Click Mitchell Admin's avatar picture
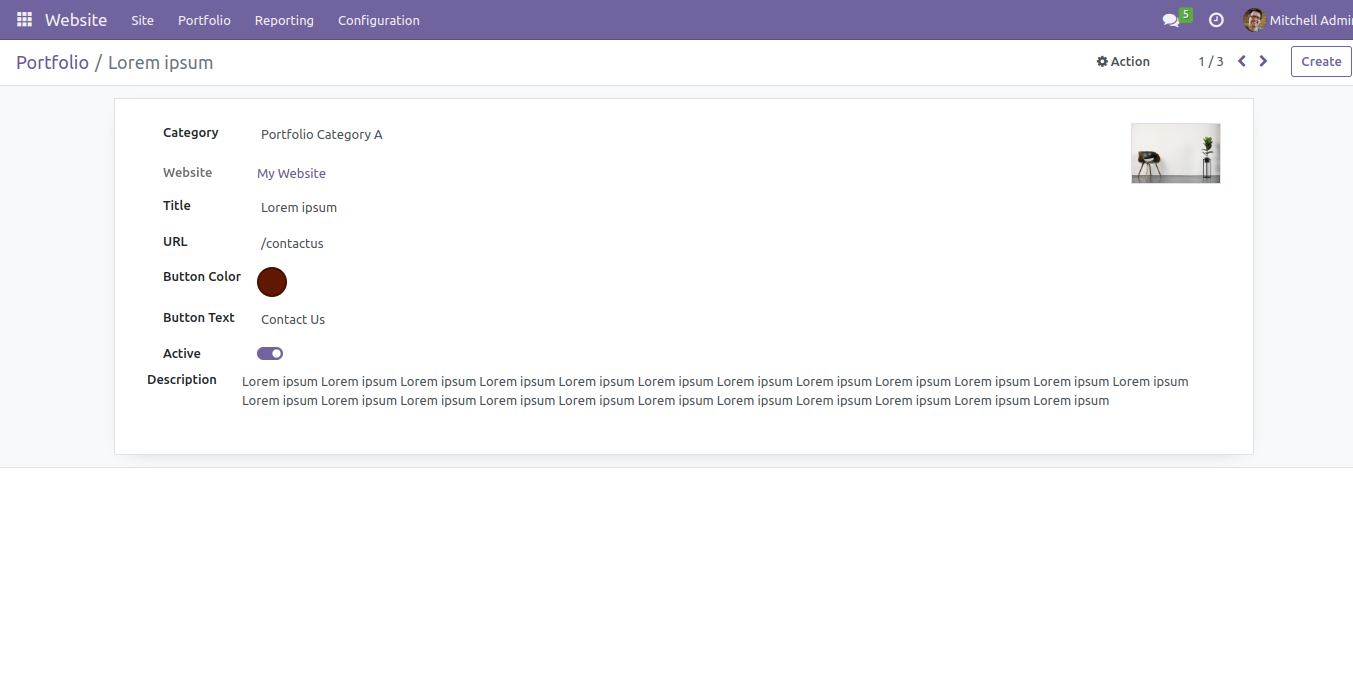This screenshot has width=1353, height=678. click(1254, 20)
